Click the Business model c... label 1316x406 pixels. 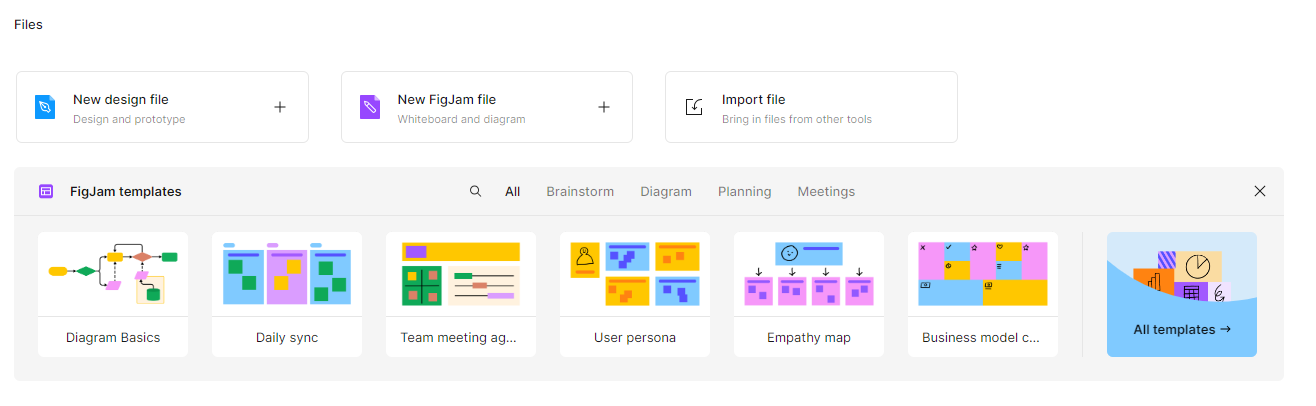pyautogui.click(x=981, y=338)
